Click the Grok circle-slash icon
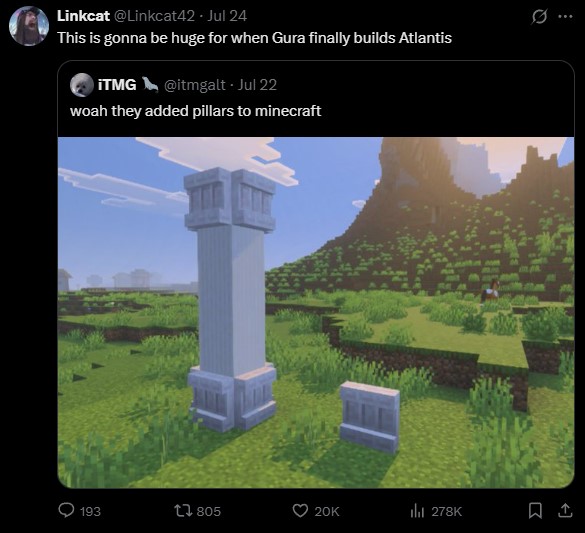 [x=539, y=17]
